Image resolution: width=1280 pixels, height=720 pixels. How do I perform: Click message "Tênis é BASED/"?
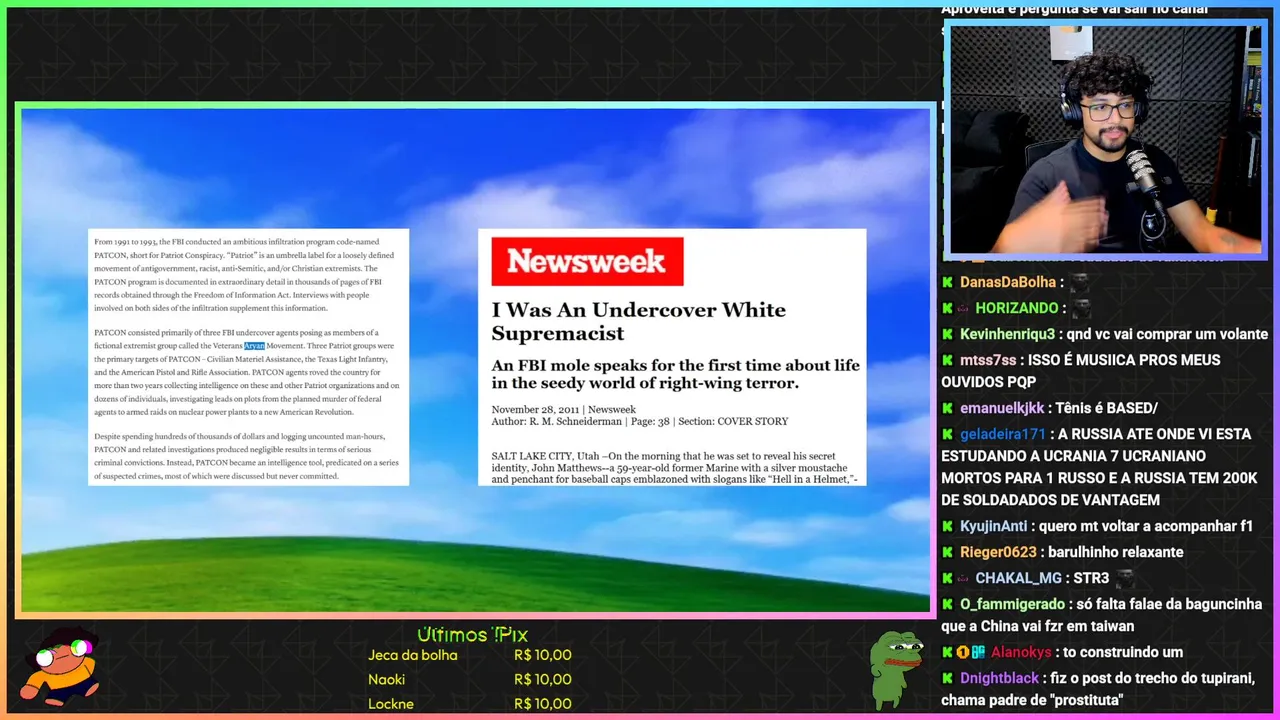click(1107, 408)
